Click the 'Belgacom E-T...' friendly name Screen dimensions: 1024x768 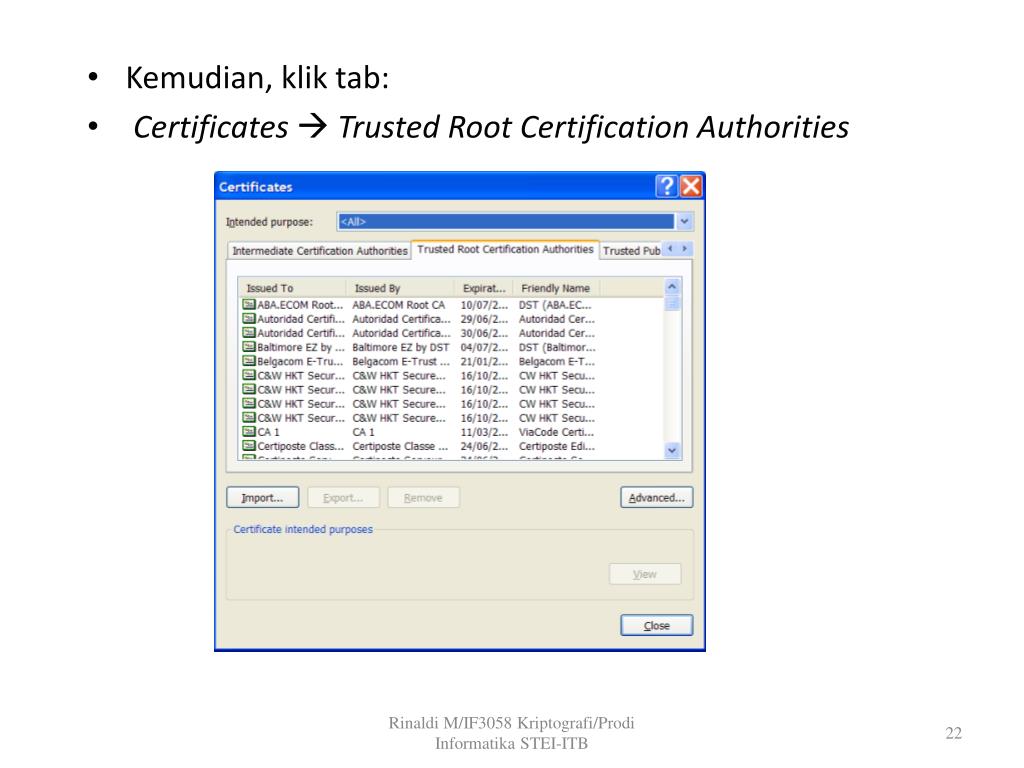pos(557,362)
